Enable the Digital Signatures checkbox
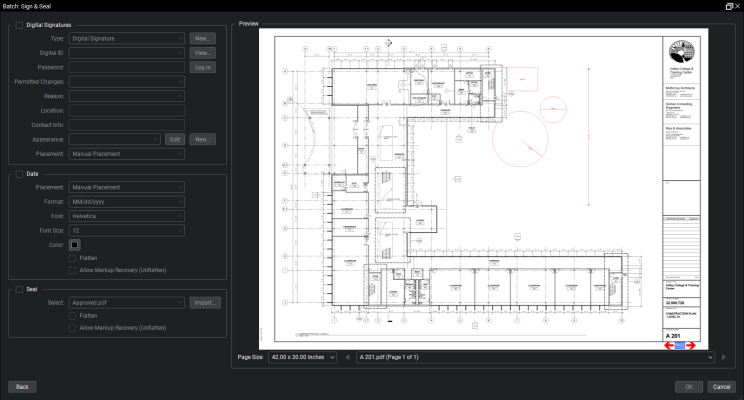 (x=19, y=25)
